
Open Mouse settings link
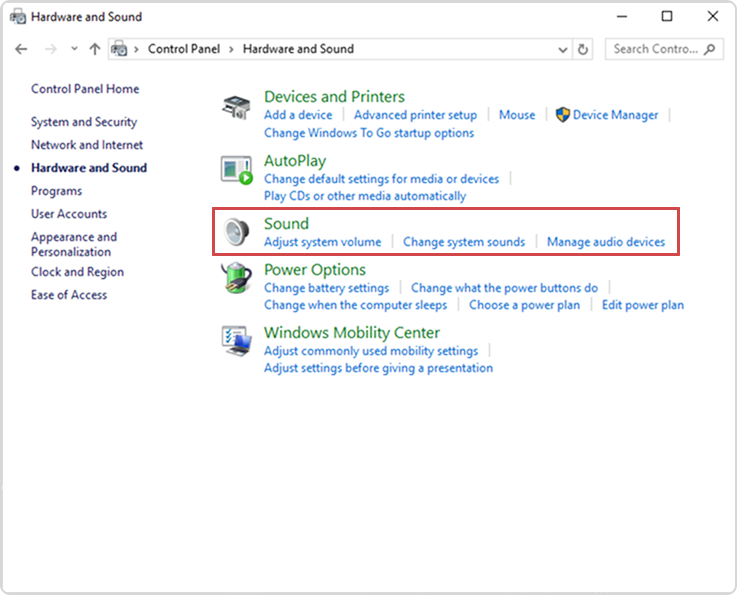(517, 115)
